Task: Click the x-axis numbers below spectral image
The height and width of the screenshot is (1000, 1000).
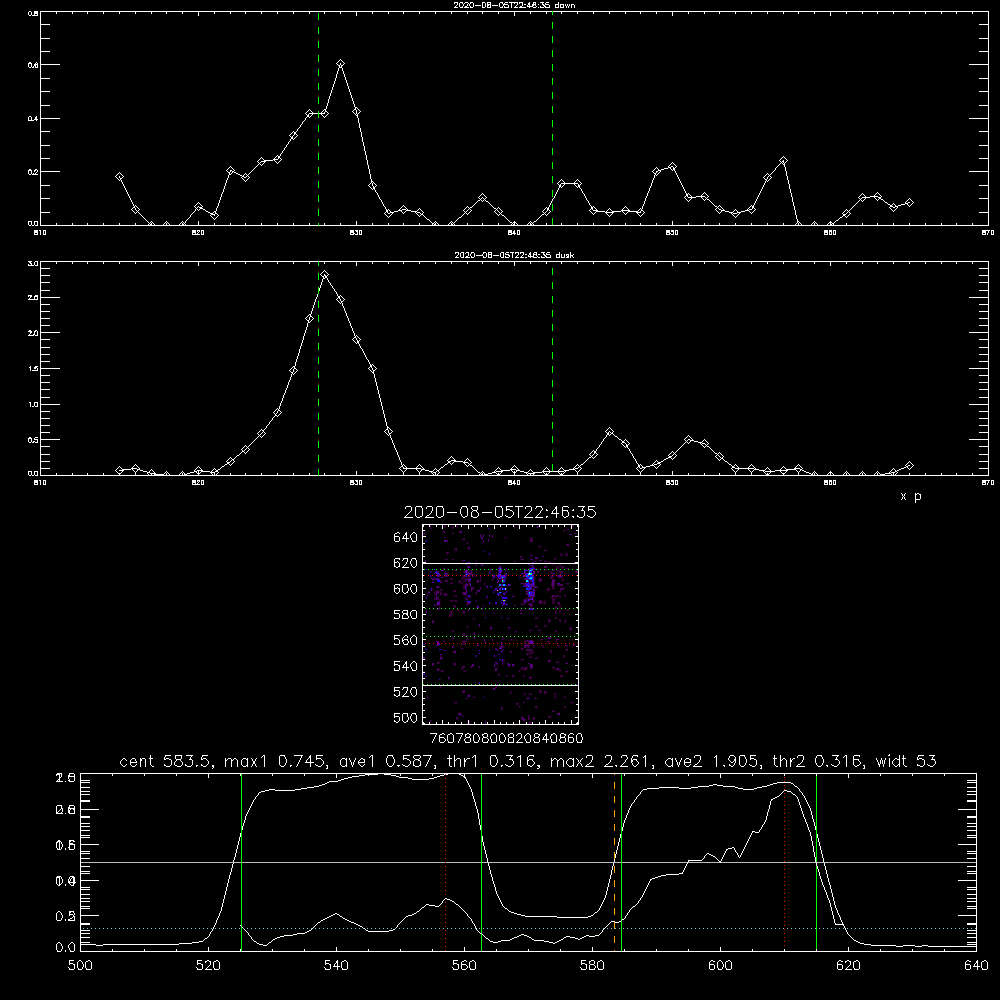Action: (x=506, y=738)
